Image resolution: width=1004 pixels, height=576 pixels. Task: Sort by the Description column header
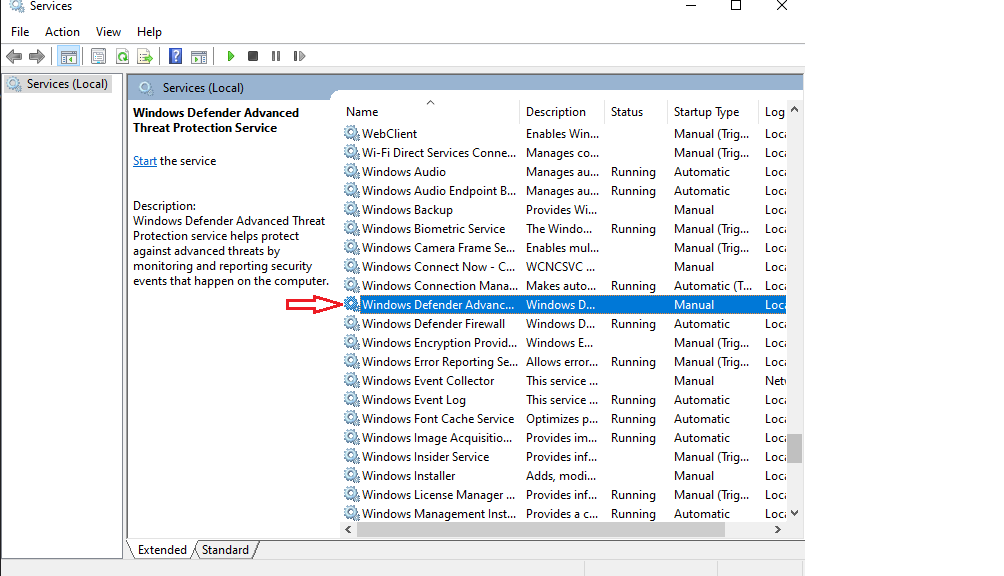pyautogui.click(x=562, y=112)
